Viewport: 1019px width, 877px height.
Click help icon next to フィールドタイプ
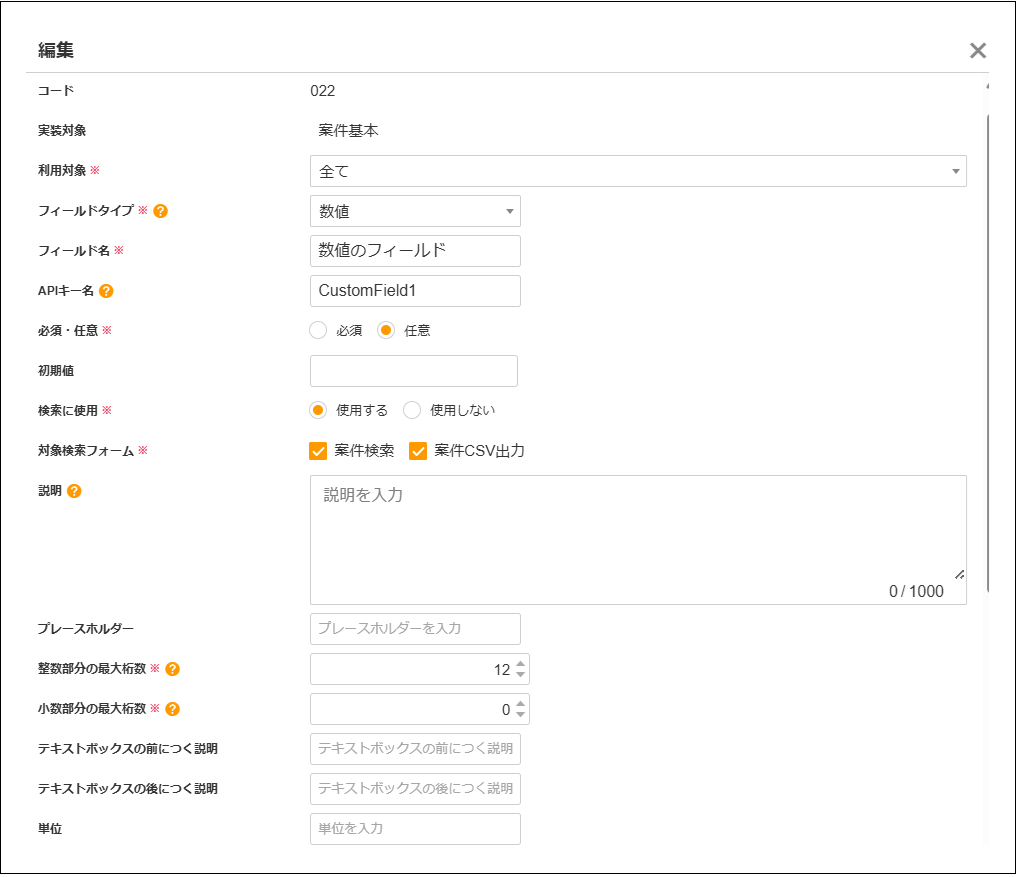click(160, 211)
